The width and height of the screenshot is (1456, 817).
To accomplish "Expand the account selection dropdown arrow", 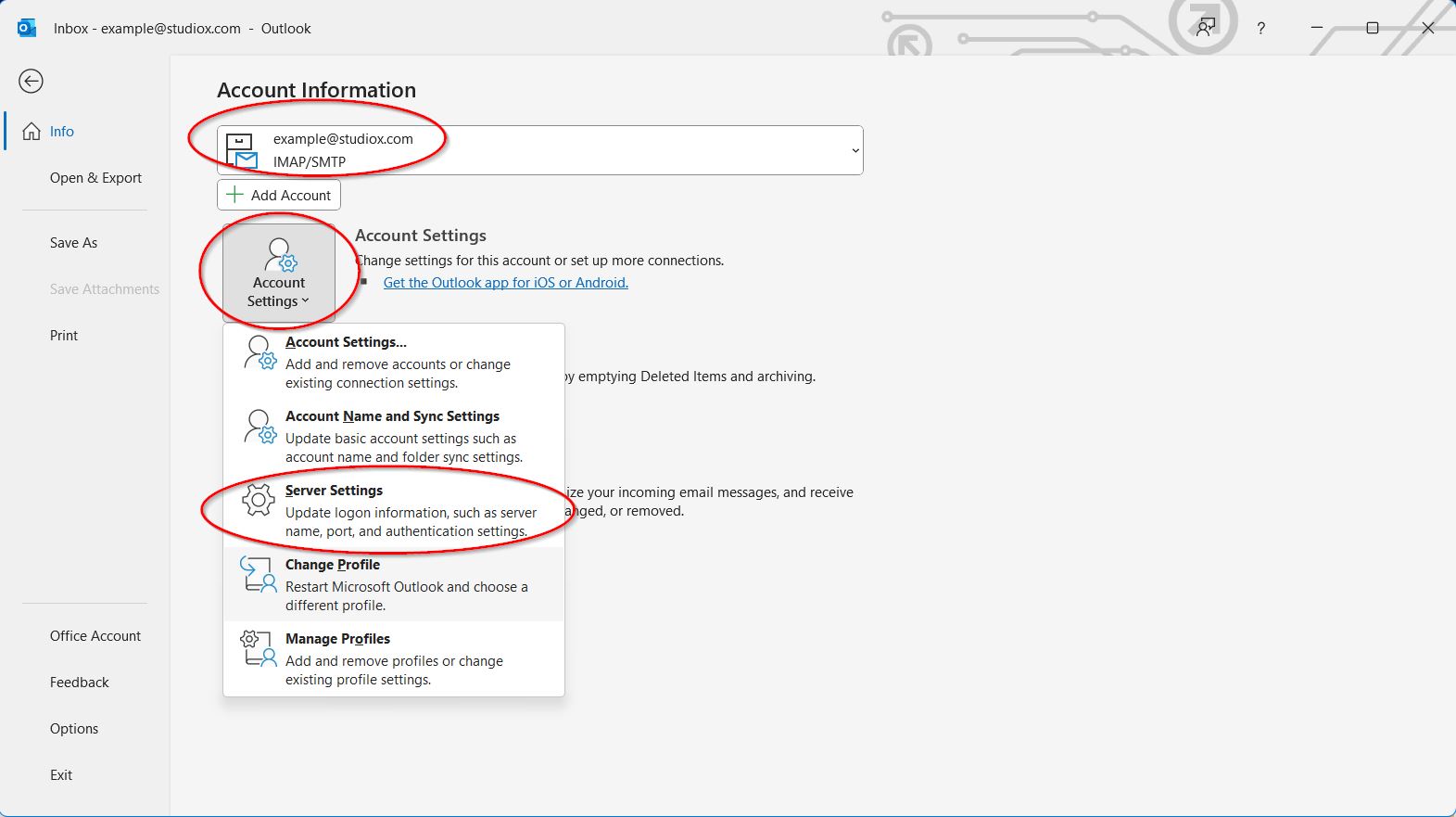I will pos(855,150).
